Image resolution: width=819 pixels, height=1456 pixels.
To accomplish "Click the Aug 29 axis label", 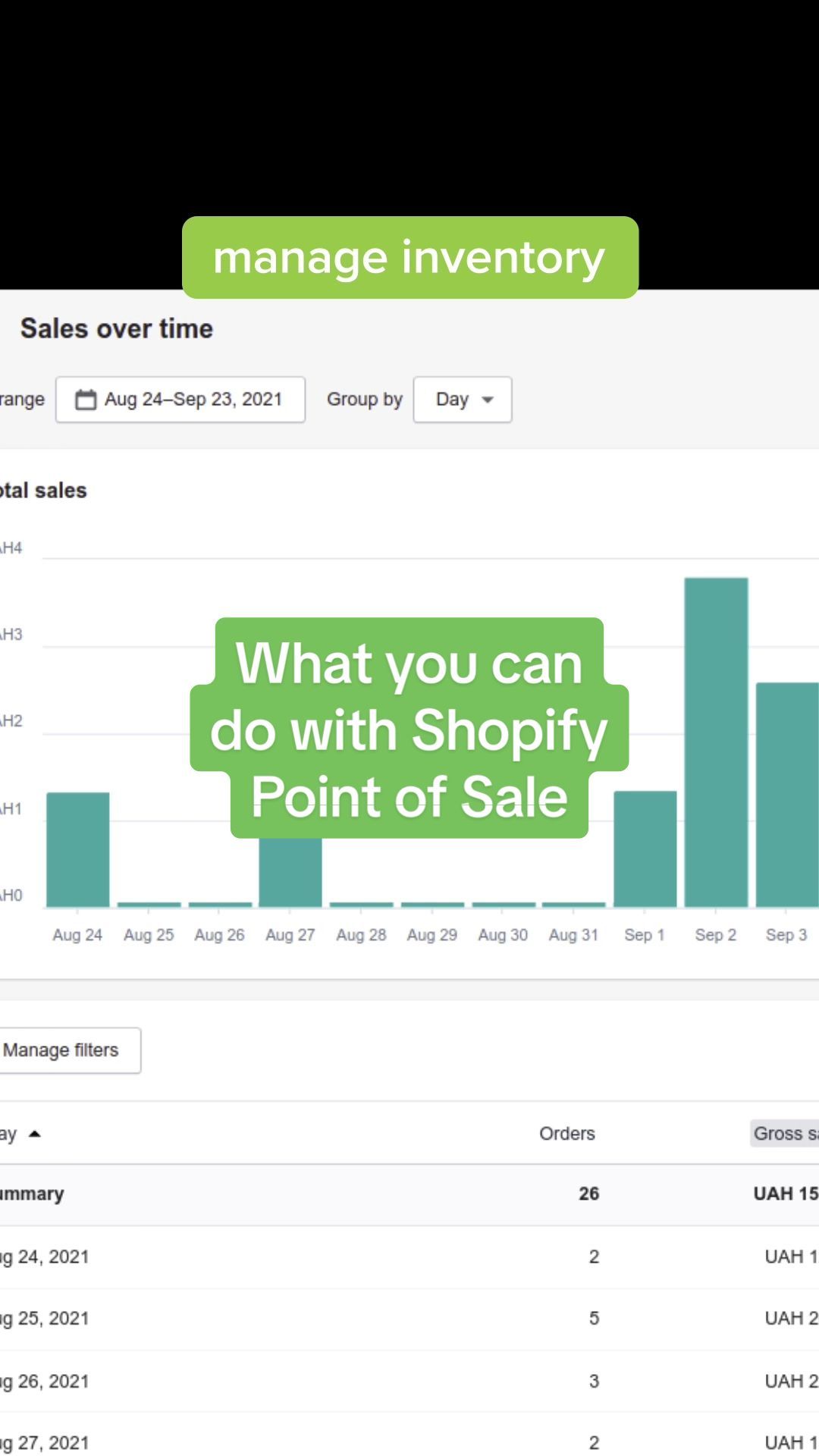I will 432,935.
